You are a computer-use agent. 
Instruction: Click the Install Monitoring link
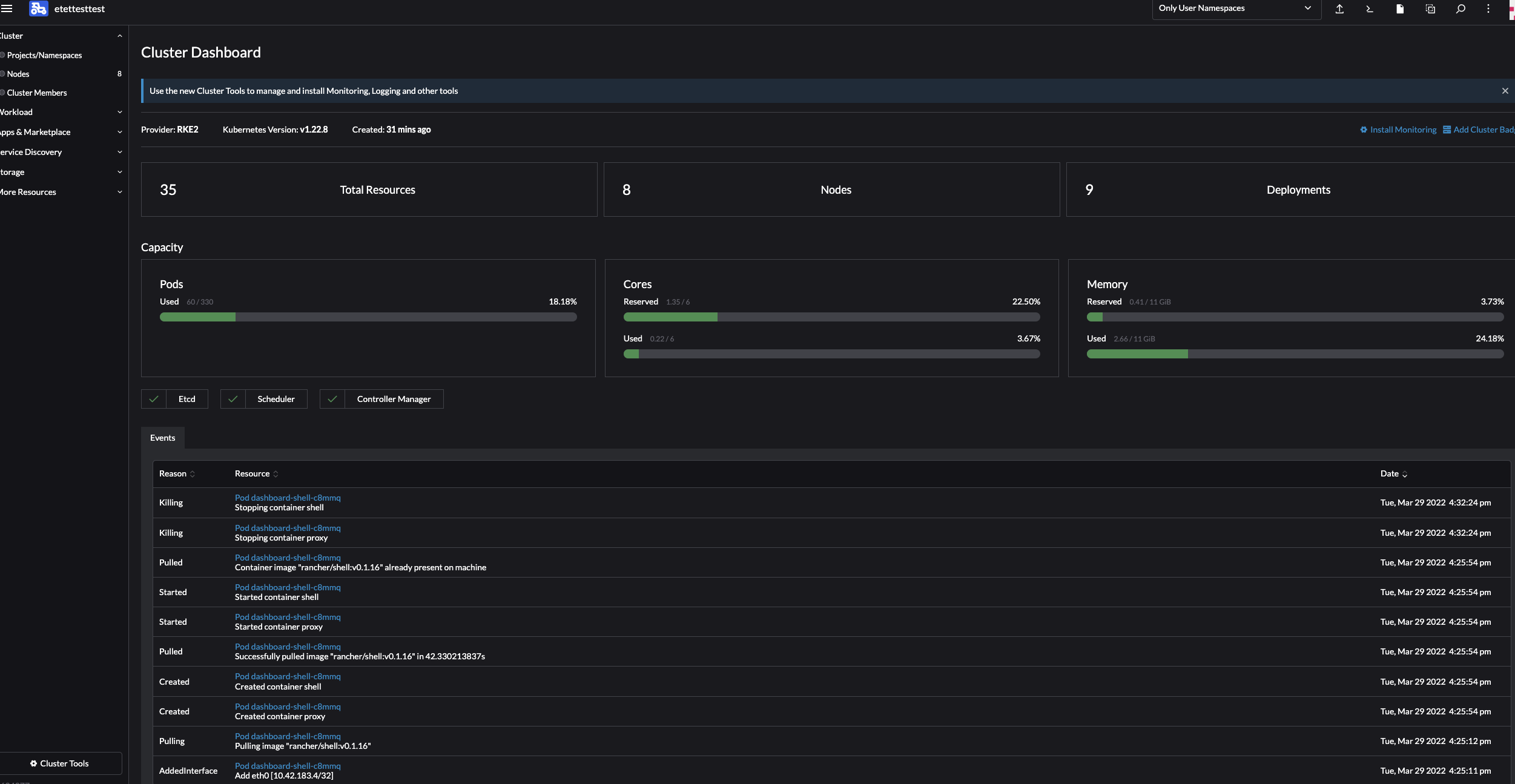[x=1402, y=129]
